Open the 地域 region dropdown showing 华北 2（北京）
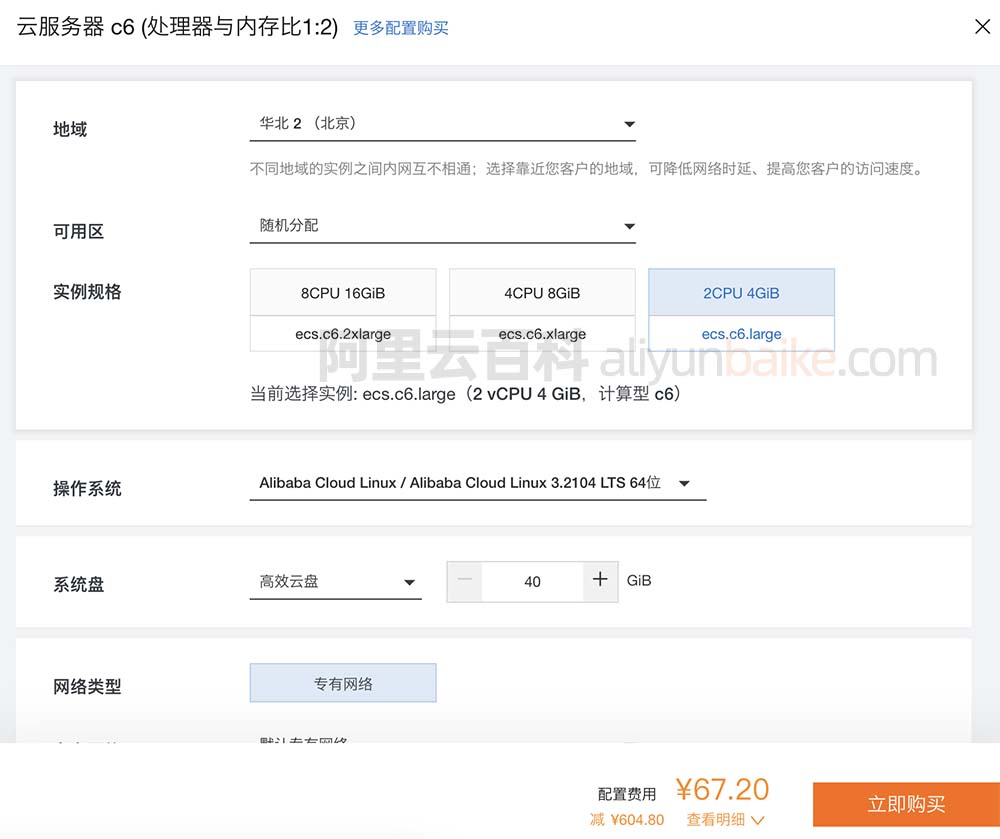Screen dimensions: 1000x839 443,124
